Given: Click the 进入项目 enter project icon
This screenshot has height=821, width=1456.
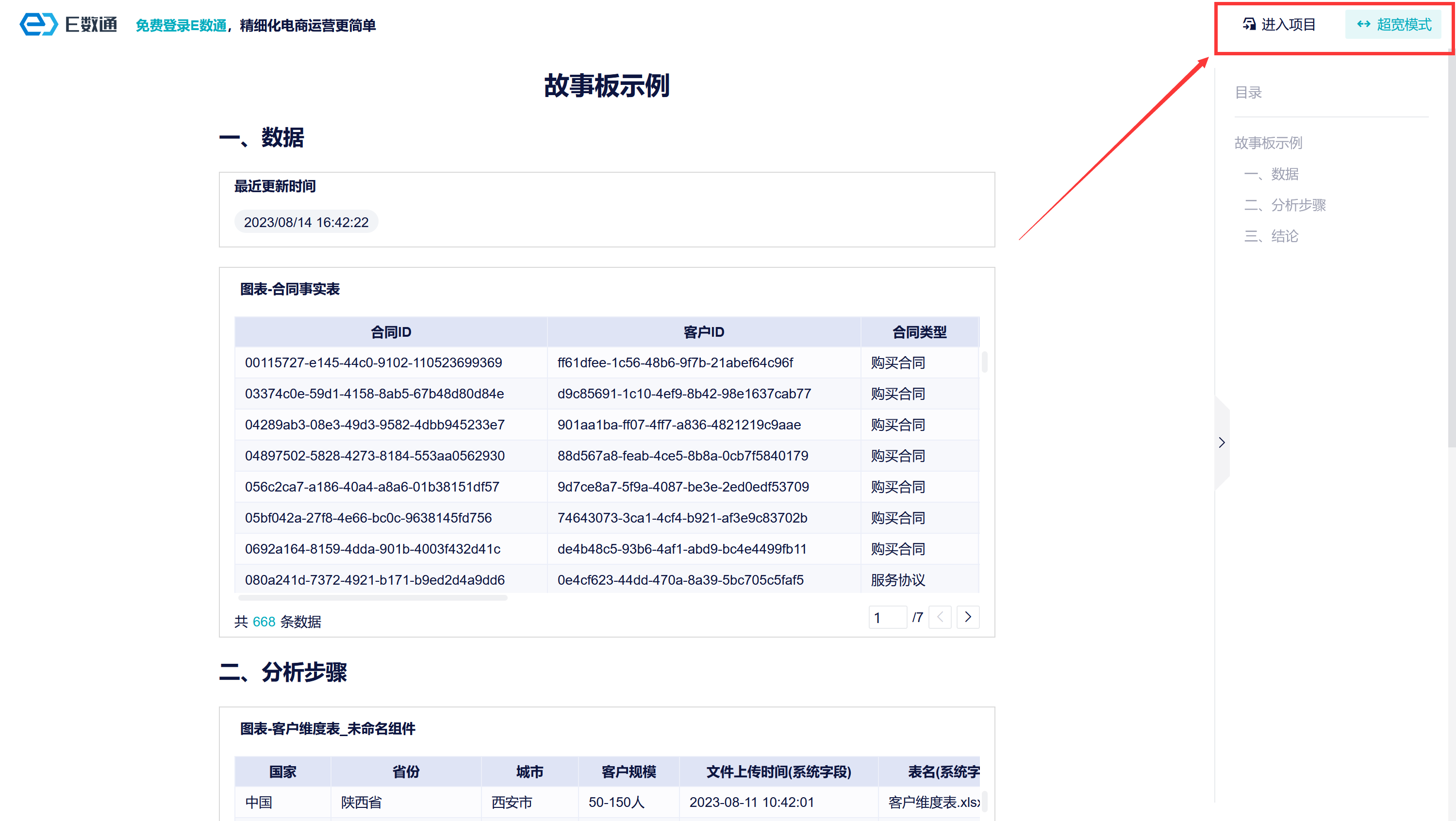Looking at the screenshot, I should pos(1249,24).
